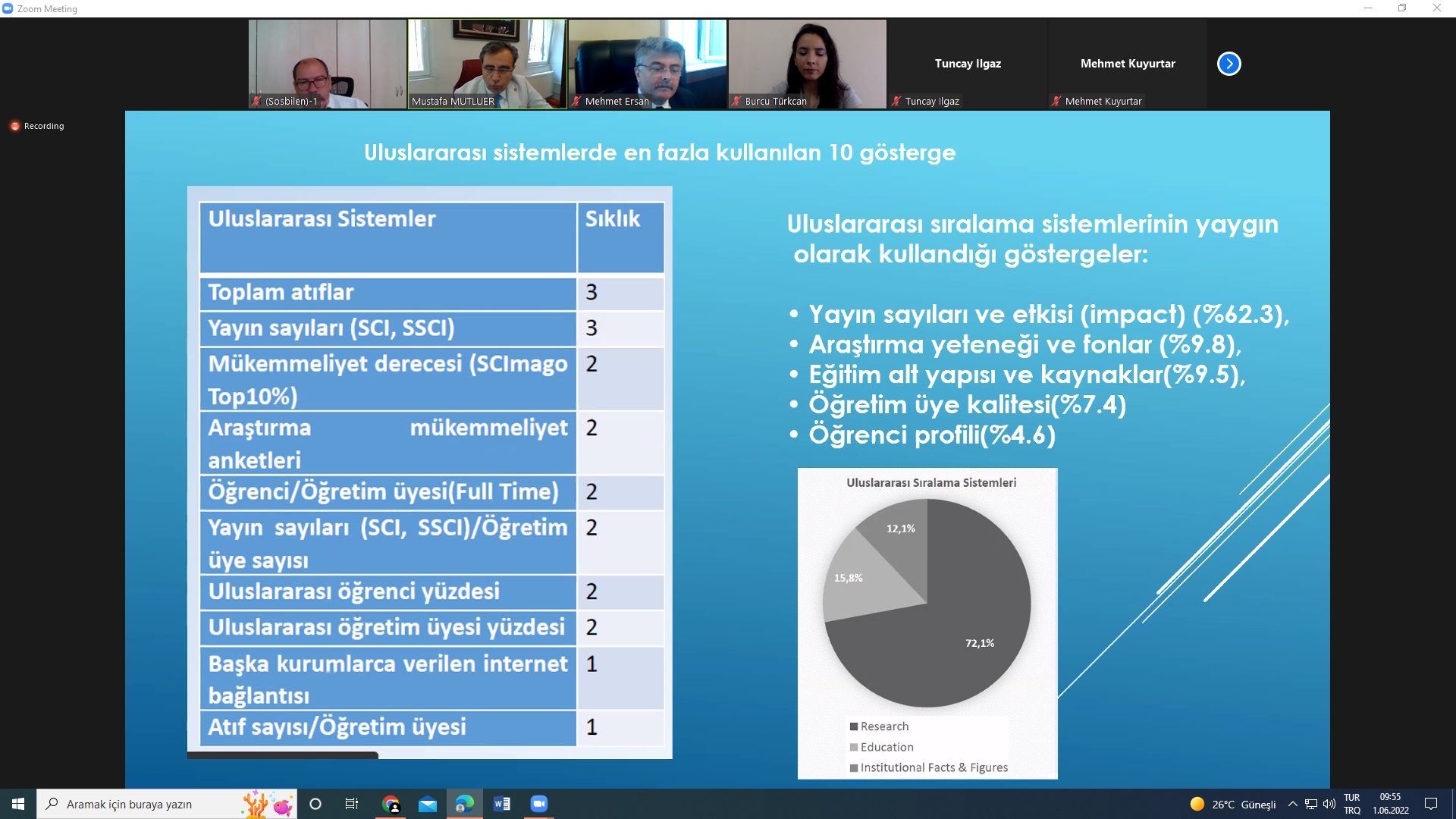Click the 'Uluslararası öğretim üyesi yüzdesi' row

point(431,628)
